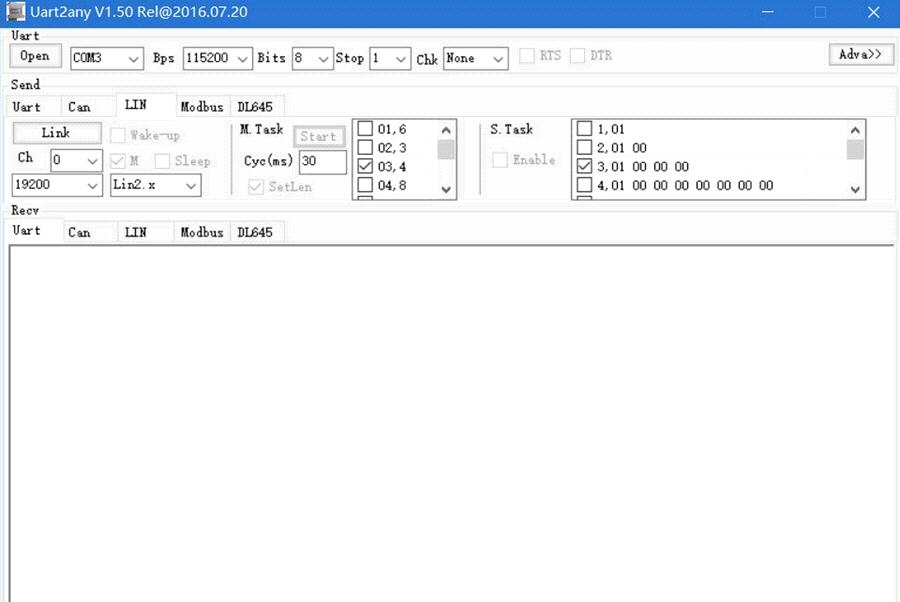This screenshot has height=602, width=900.
Task: Click the Cyc(ms) input field showing 30
Action: point(322,161)
